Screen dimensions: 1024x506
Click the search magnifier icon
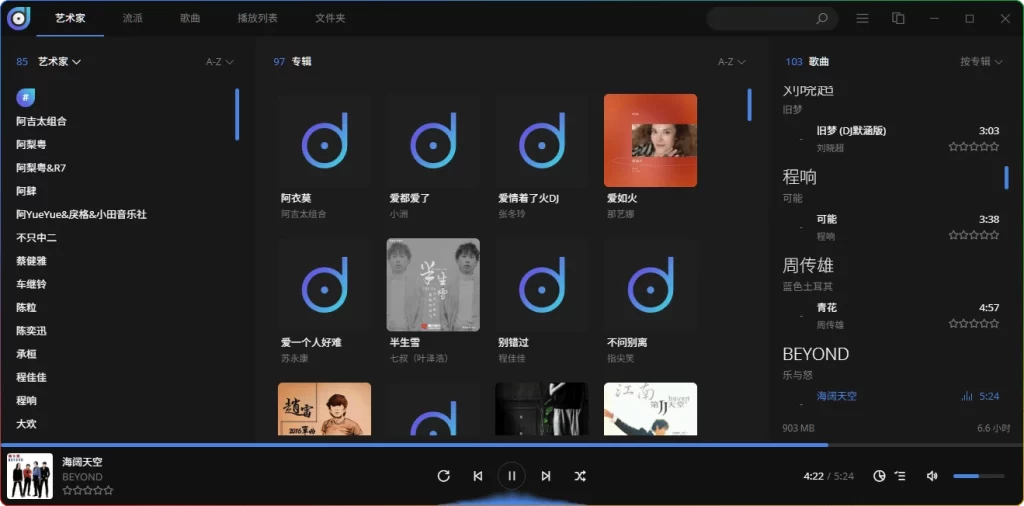(x=822, y=19)
